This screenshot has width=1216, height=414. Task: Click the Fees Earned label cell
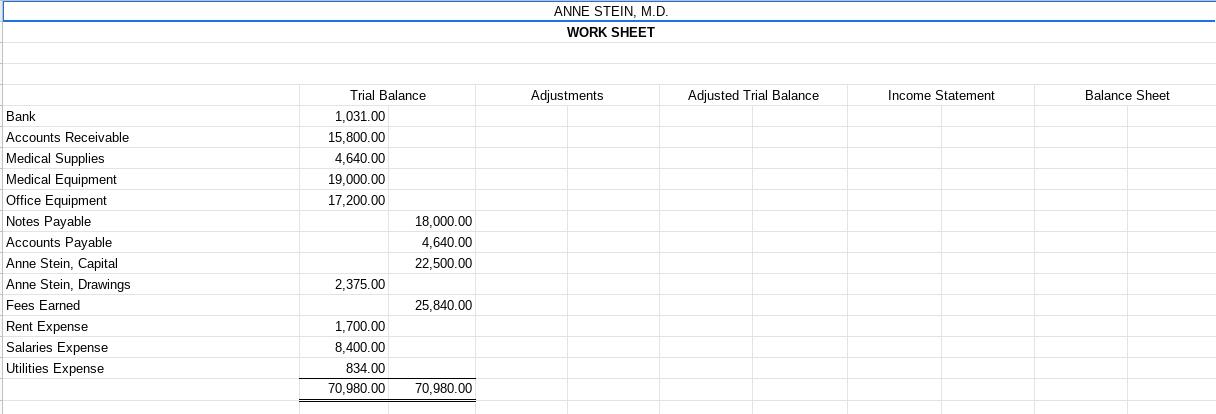tap(151, 305)
